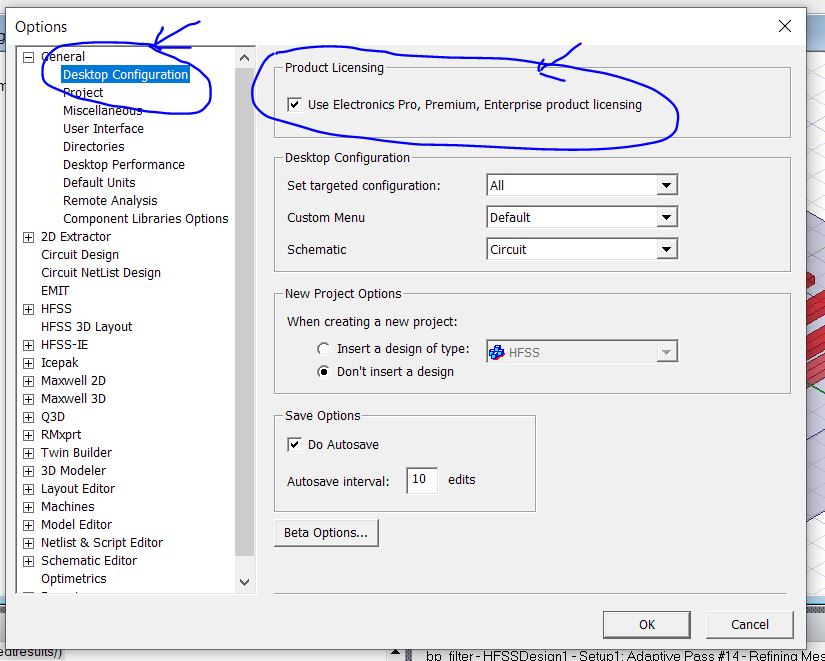
Task: Expand the Schematic Editor node
Action: (28, 562)
